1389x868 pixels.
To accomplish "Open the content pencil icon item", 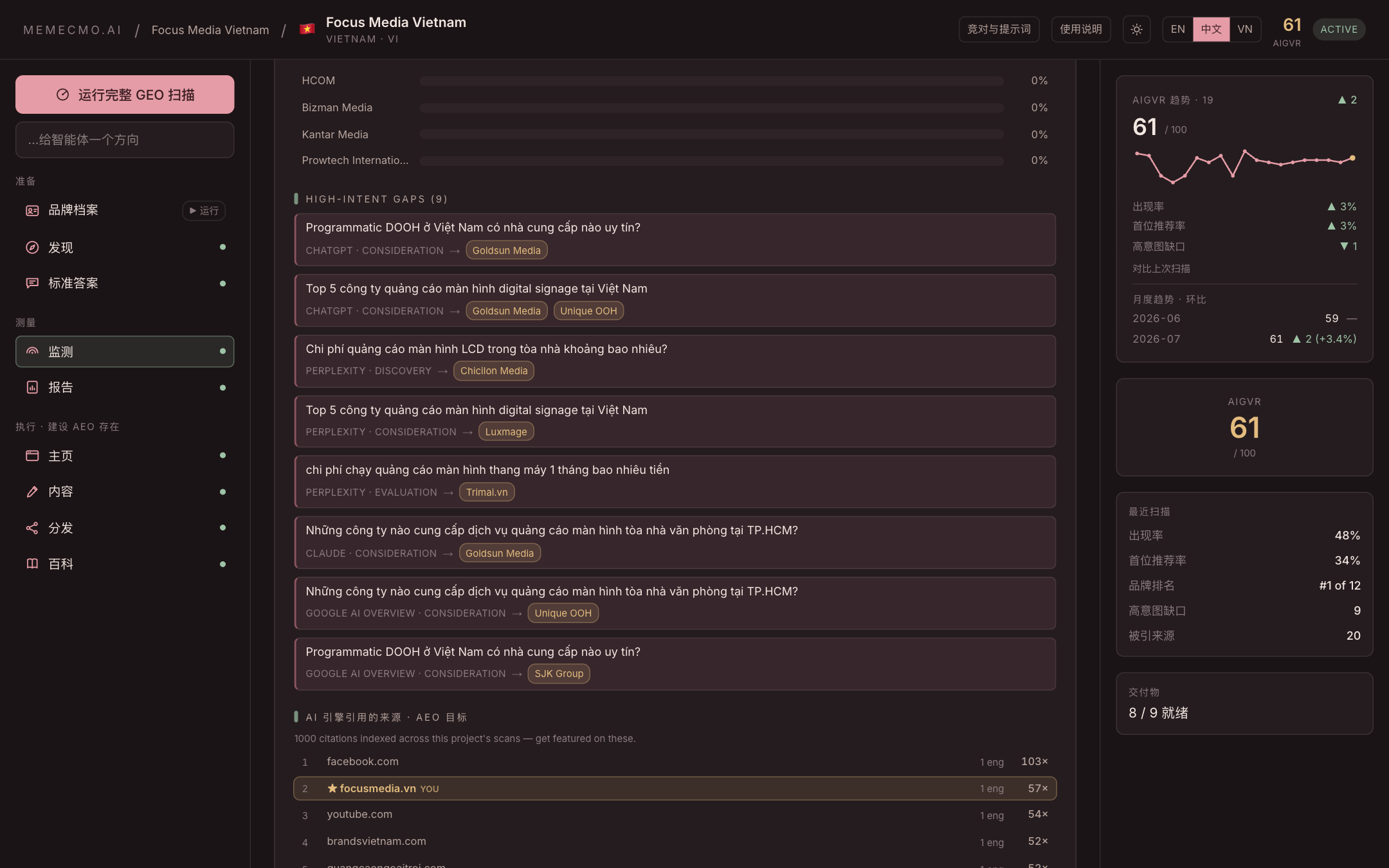I will point(32,492).
